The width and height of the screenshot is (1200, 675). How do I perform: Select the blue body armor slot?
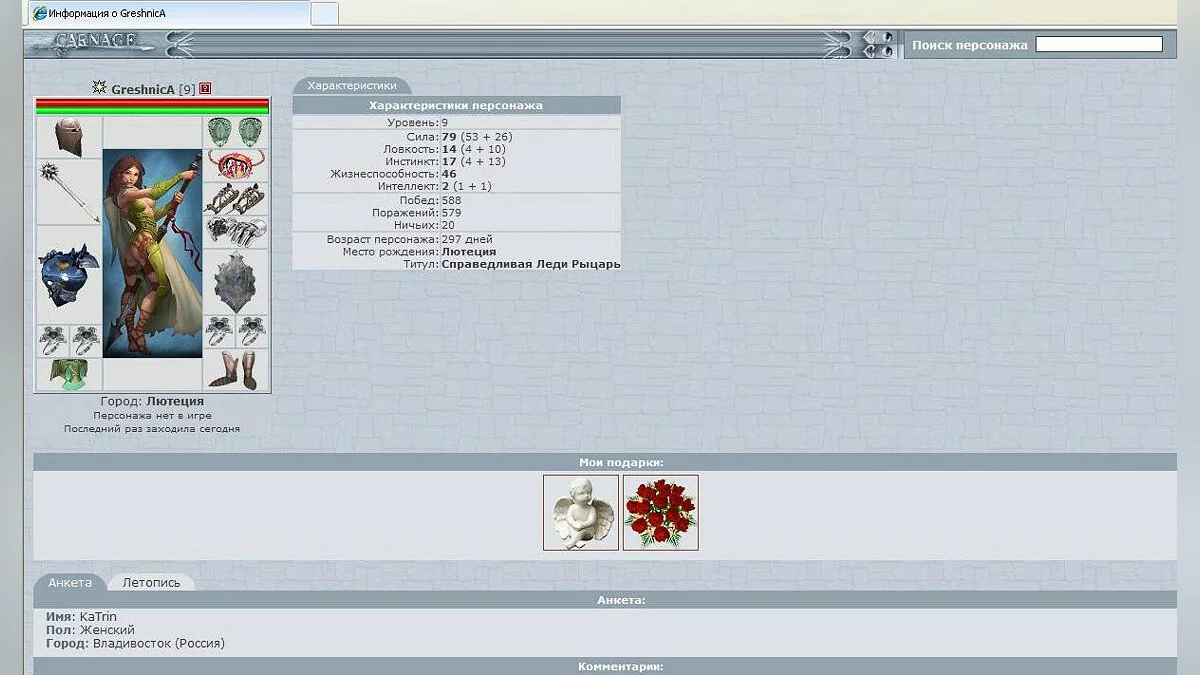pos(69,275)
